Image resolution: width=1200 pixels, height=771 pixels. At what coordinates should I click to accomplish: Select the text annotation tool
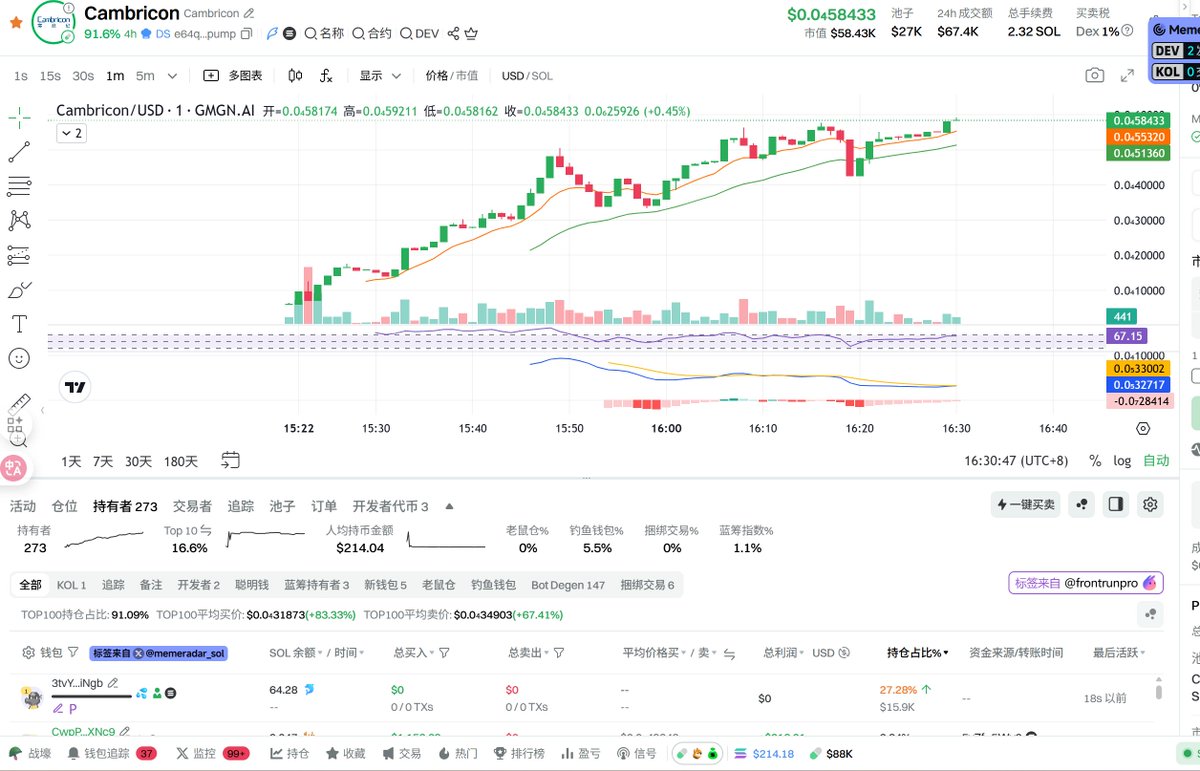click(19, 324)
